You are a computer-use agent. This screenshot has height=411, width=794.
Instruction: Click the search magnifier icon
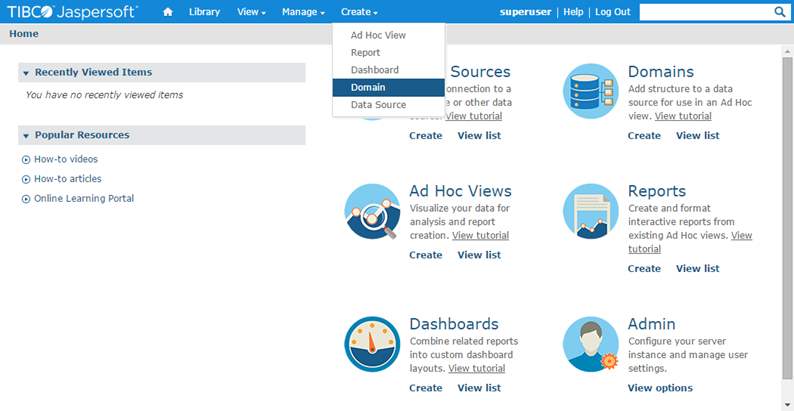click(779, 12)
